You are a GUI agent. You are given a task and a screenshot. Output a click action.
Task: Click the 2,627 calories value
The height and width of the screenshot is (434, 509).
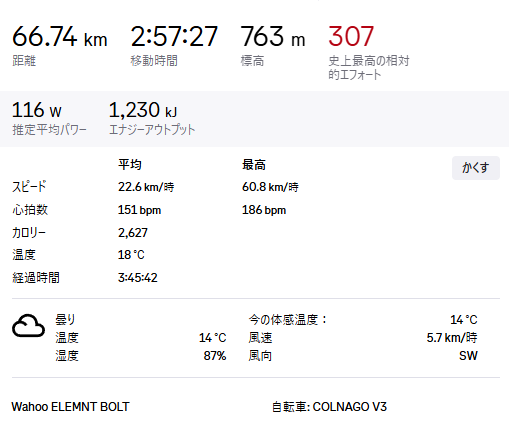coord(133,233)
